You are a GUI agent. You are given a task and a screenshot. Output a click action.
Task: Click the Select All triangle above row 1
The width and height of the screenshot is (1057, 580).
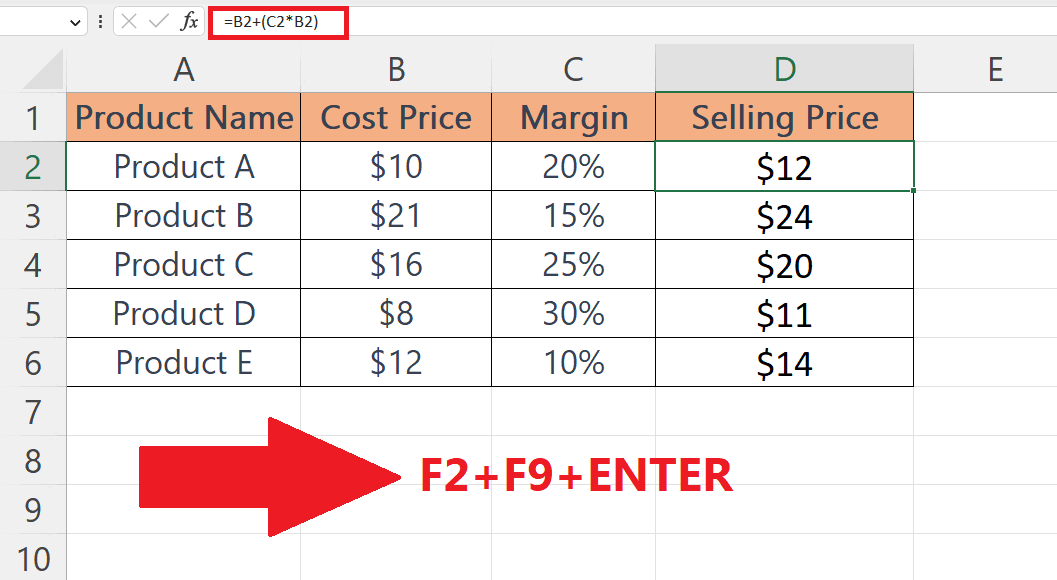point(42,70)
